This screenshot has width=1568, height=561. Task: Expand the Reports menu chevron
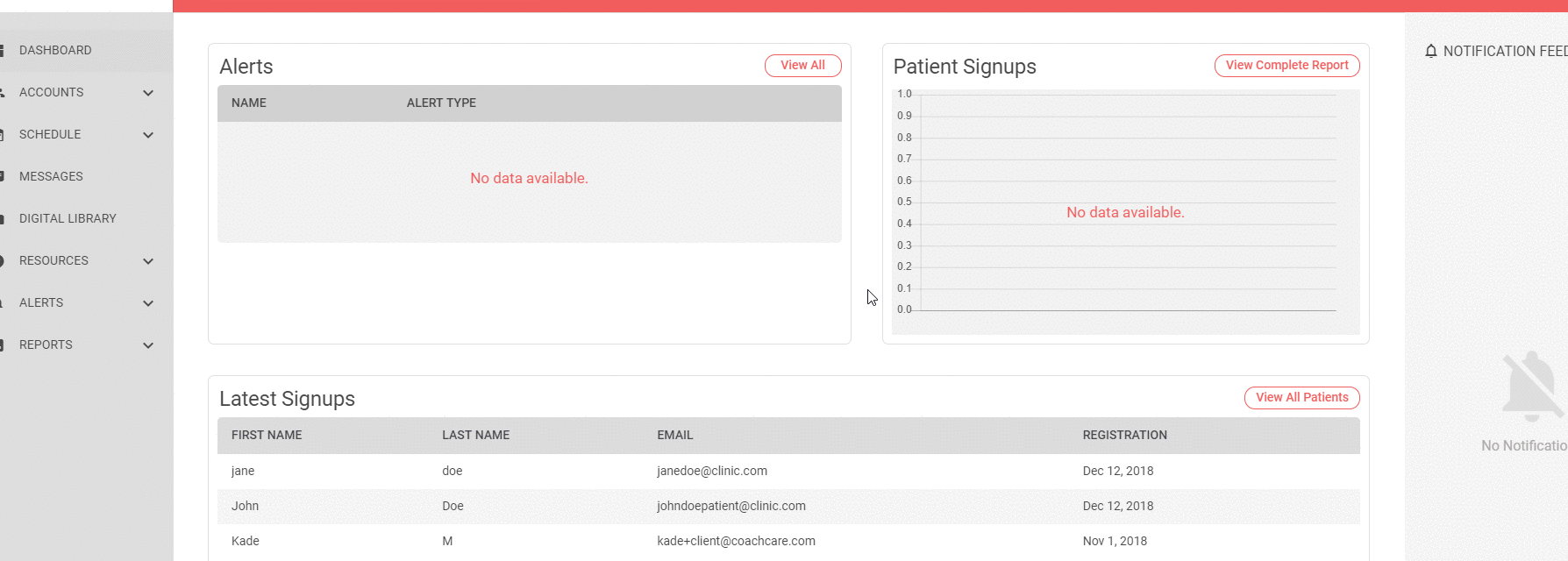[x=148, y=345]
